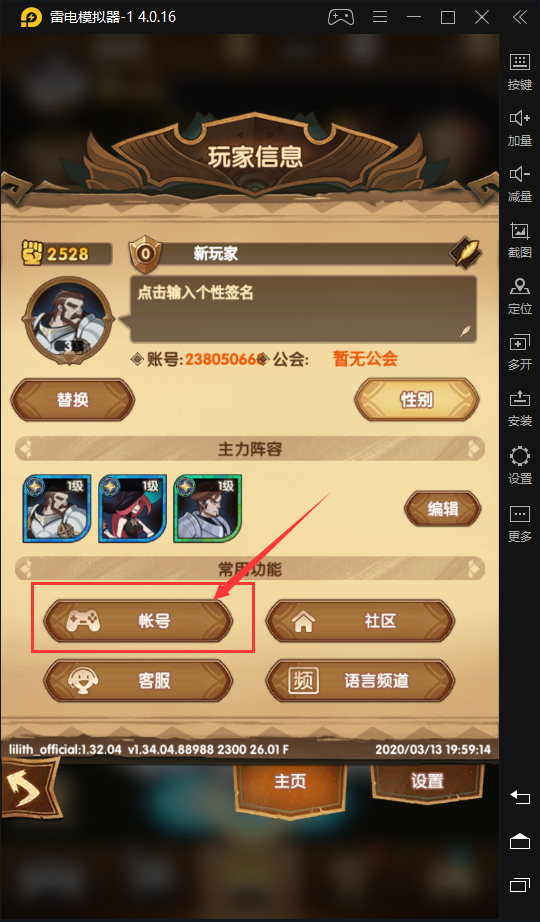Launch the 多开 multi-instance manager

coord(519,352)
